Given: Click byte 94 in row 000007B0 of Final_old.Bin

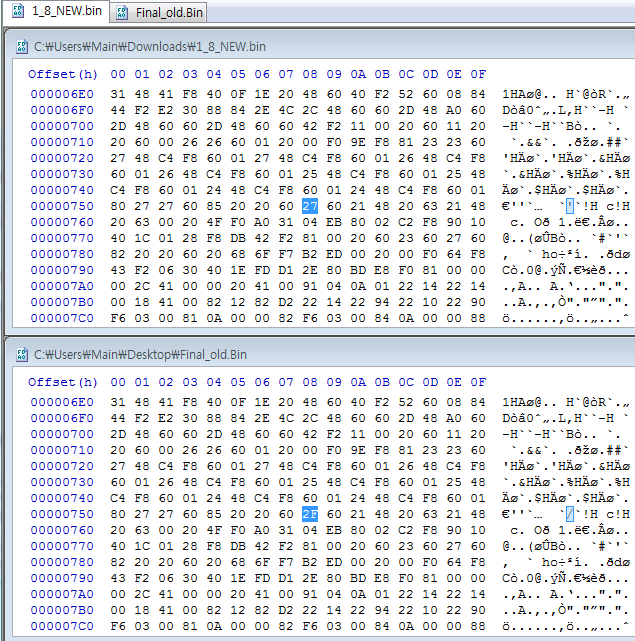Looking at the screenshot, I should click(382, 610).
